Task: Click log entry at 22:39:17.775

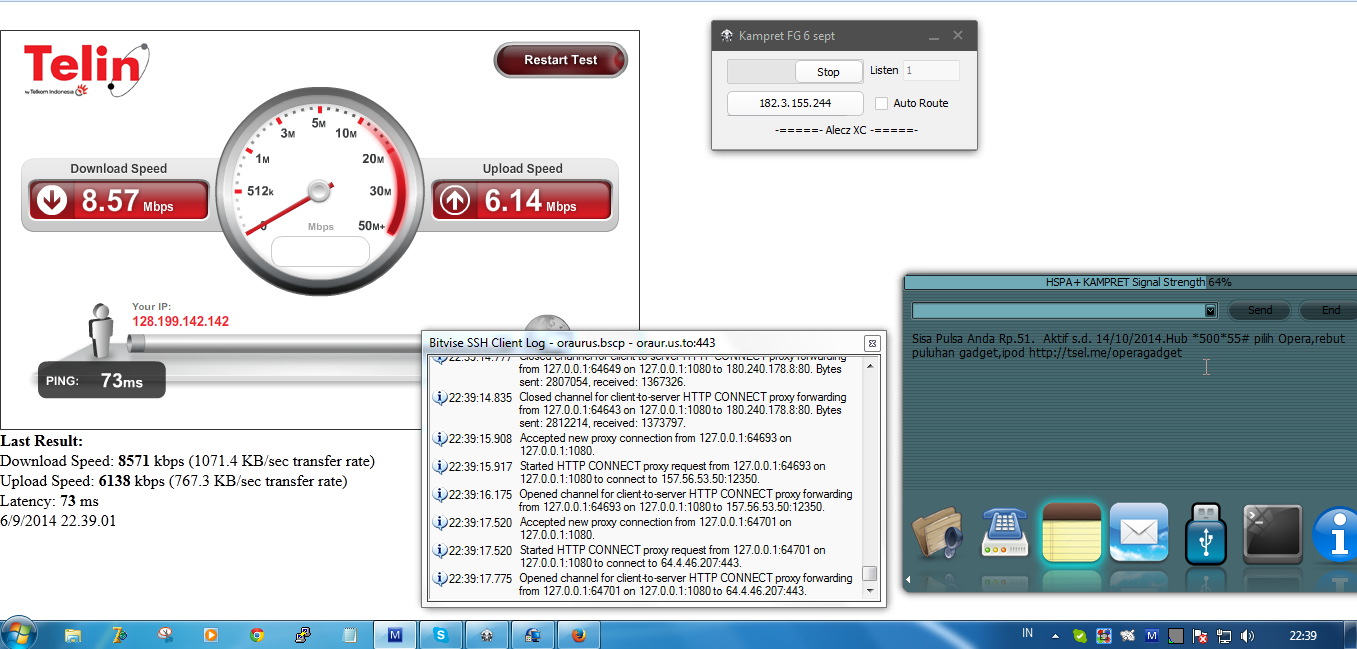Action: point(644,584)
